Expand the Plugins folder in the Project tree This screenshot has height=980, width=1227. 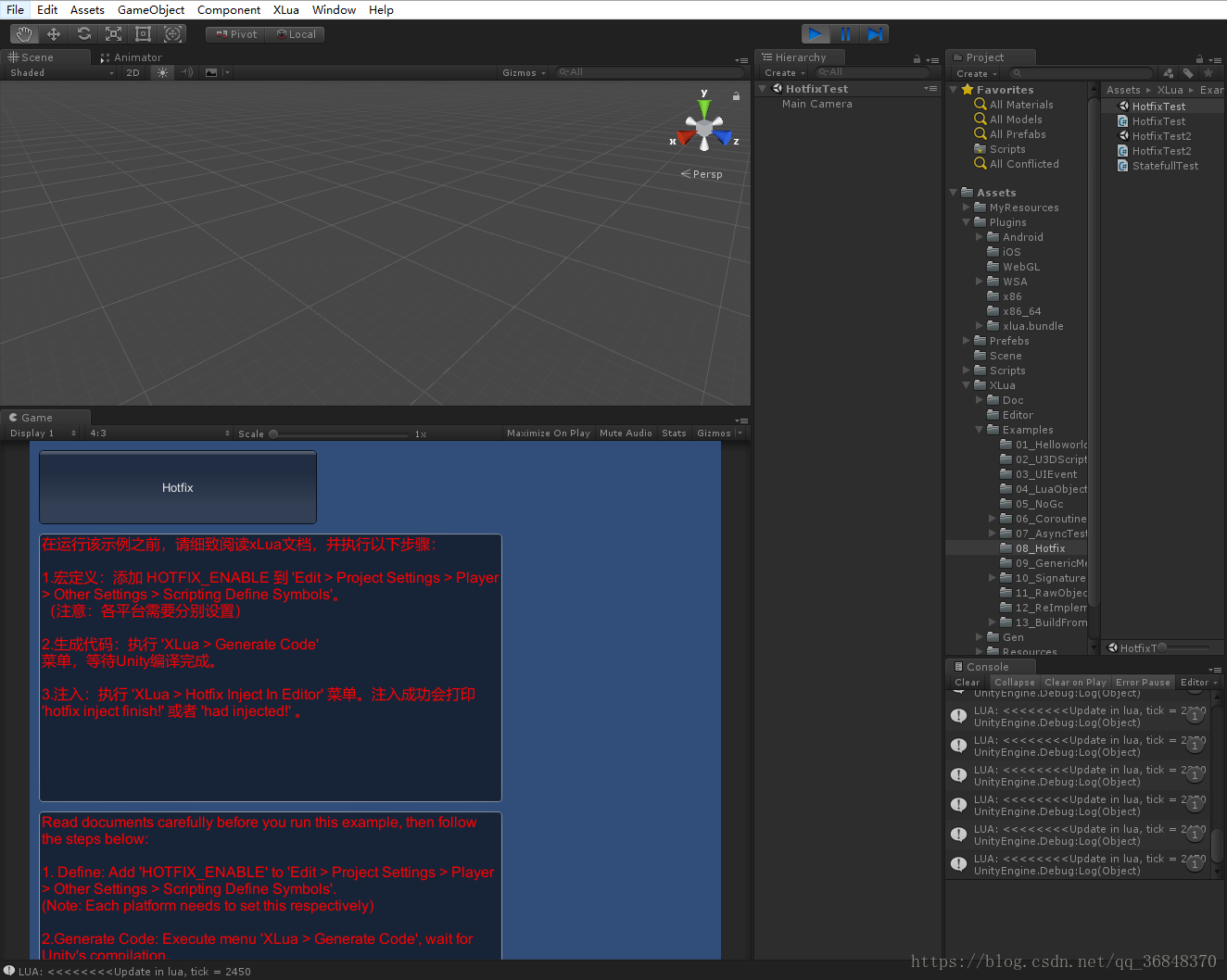(968, 222)
